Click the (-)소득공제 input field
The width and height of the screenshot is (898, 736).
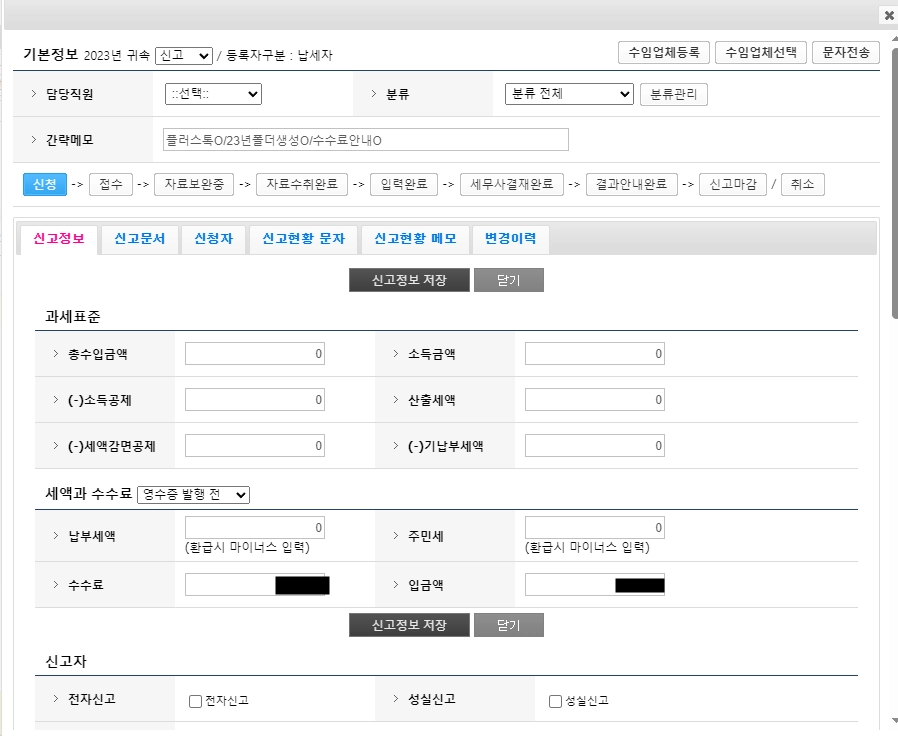point(255,400)
